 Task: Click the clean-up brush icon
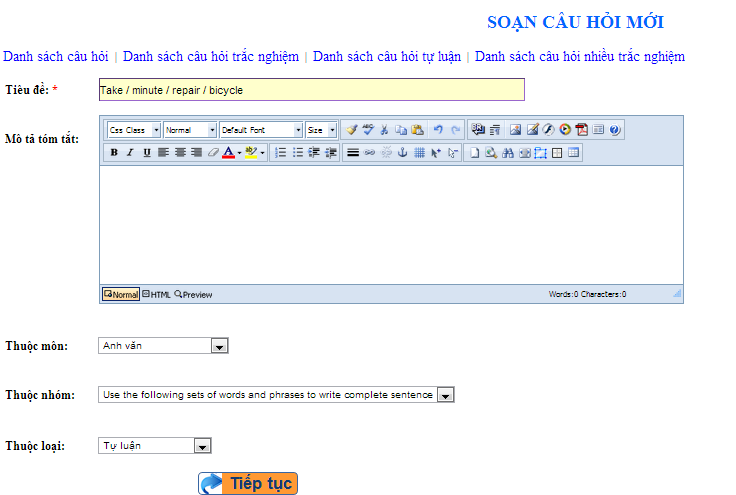click(352, 130)
